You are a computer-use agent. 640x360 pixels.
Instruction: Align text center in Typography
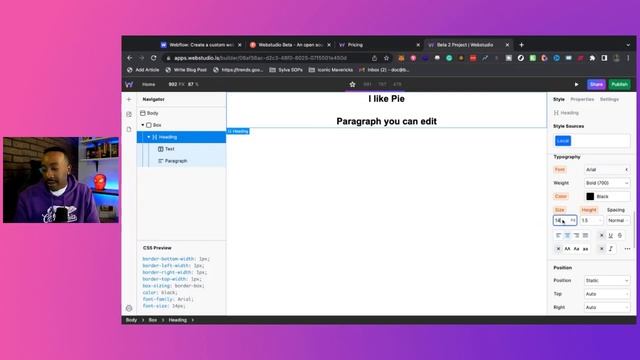point(567,236)
